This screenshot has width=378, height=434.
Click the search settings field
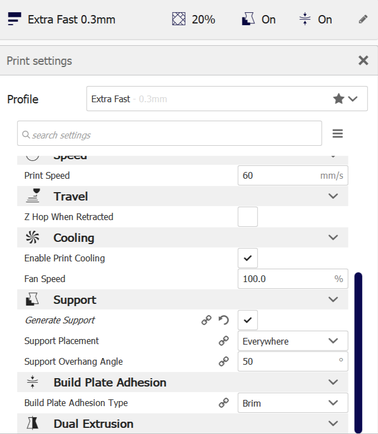point(169,133)
